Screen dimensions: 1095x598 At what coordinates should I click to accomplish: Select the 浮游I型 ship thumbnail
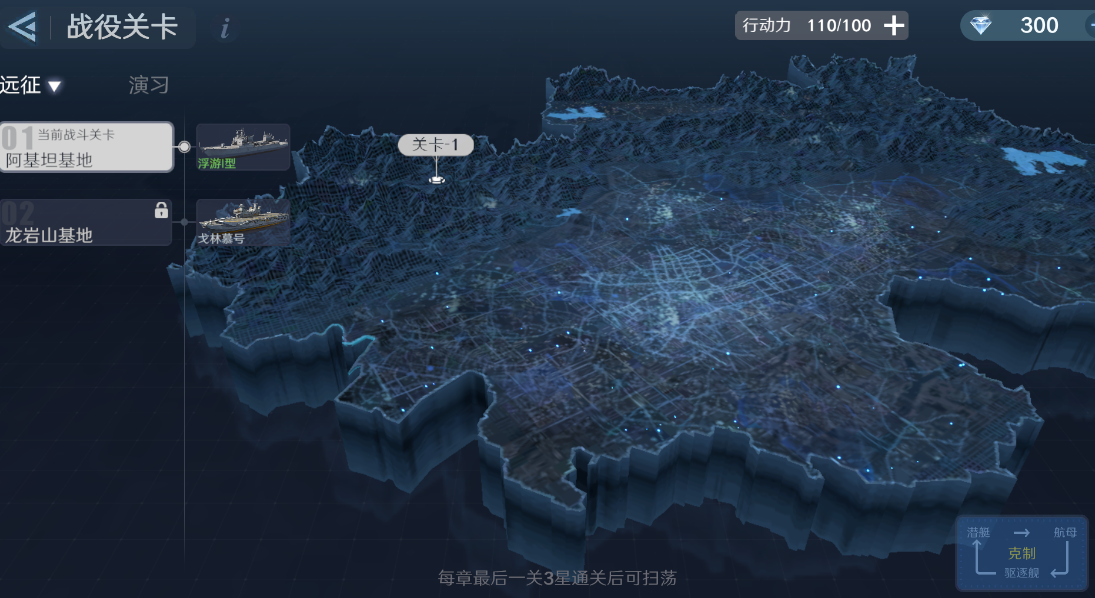[x=243, y=147]
